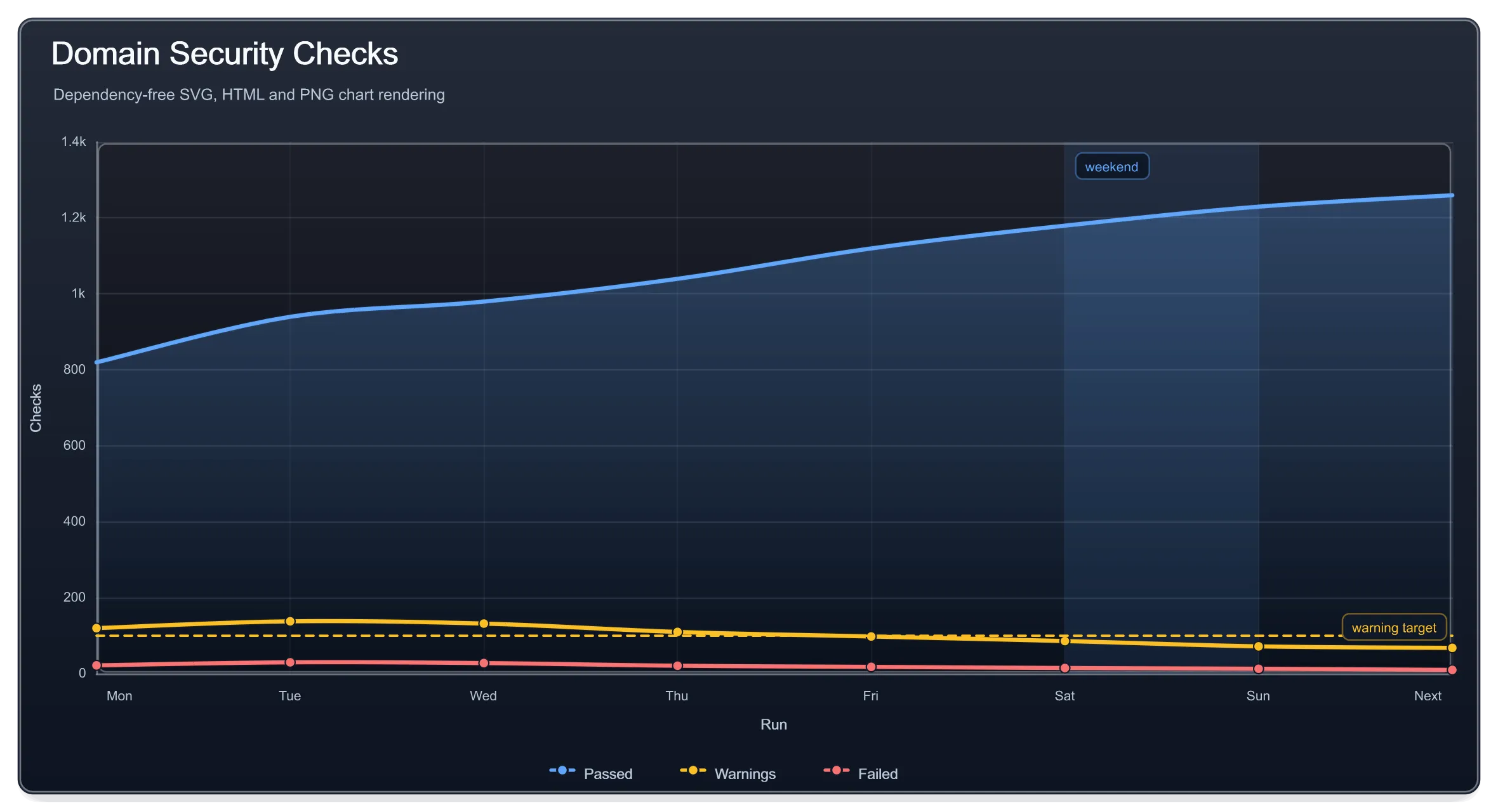The width and height of the screenshot is (1498, 812).
Task: Select the Warnings data point at Tue
Action: pos(290,621)
